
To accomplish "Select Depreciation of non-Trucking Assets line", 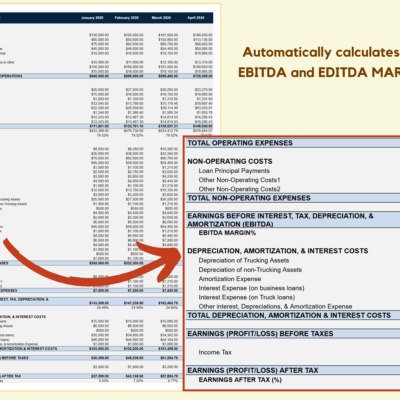I will (250, 270).
